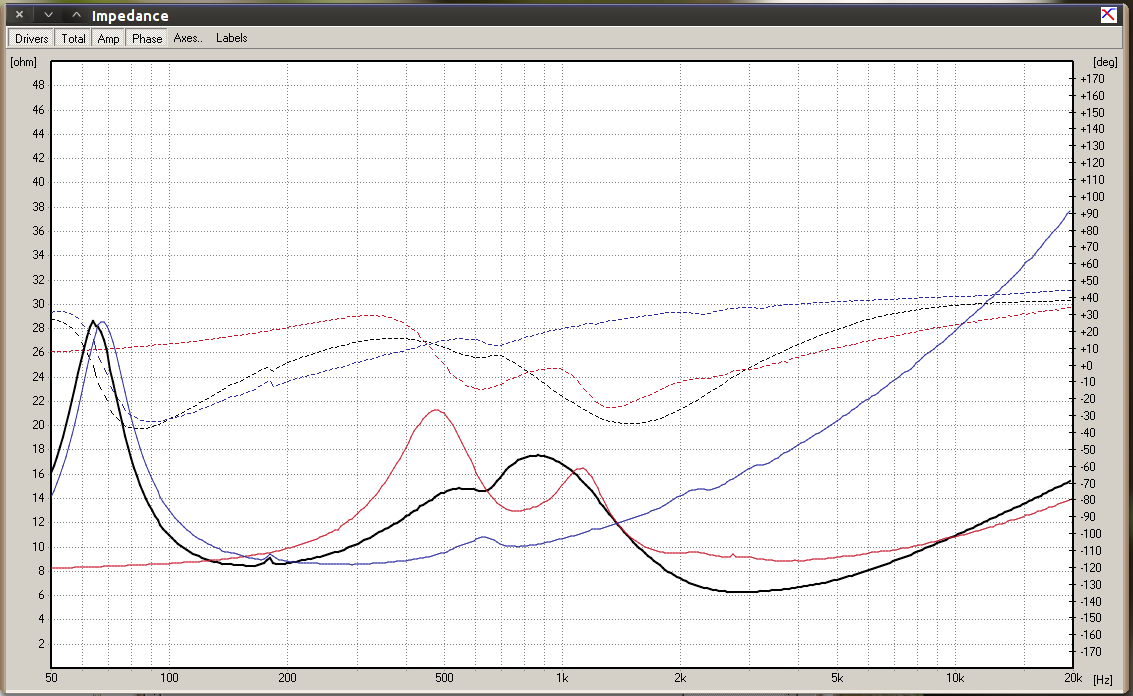This screenshot has width=1133, height=696.
Task: Click the black curve's resonance peak near 28 ohm
Action: [93, 322]
